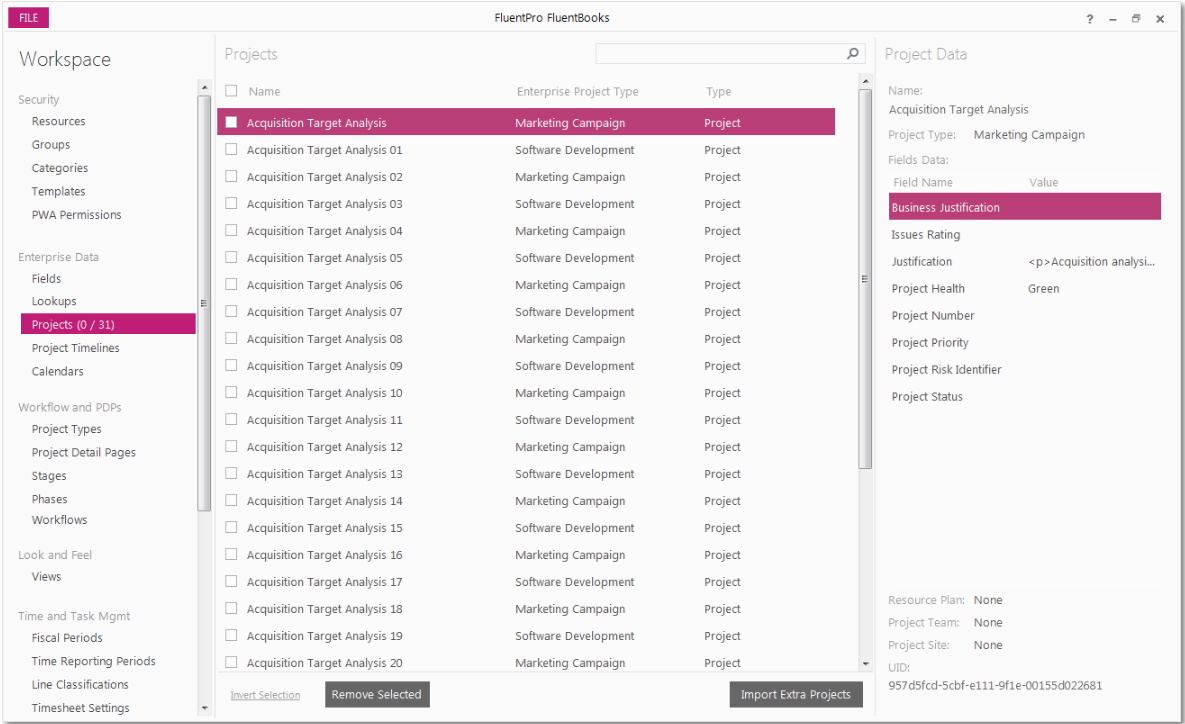Screen dimensions: 1185x724
Task: Open Resources in the Security section
Action: coord(58,121)
